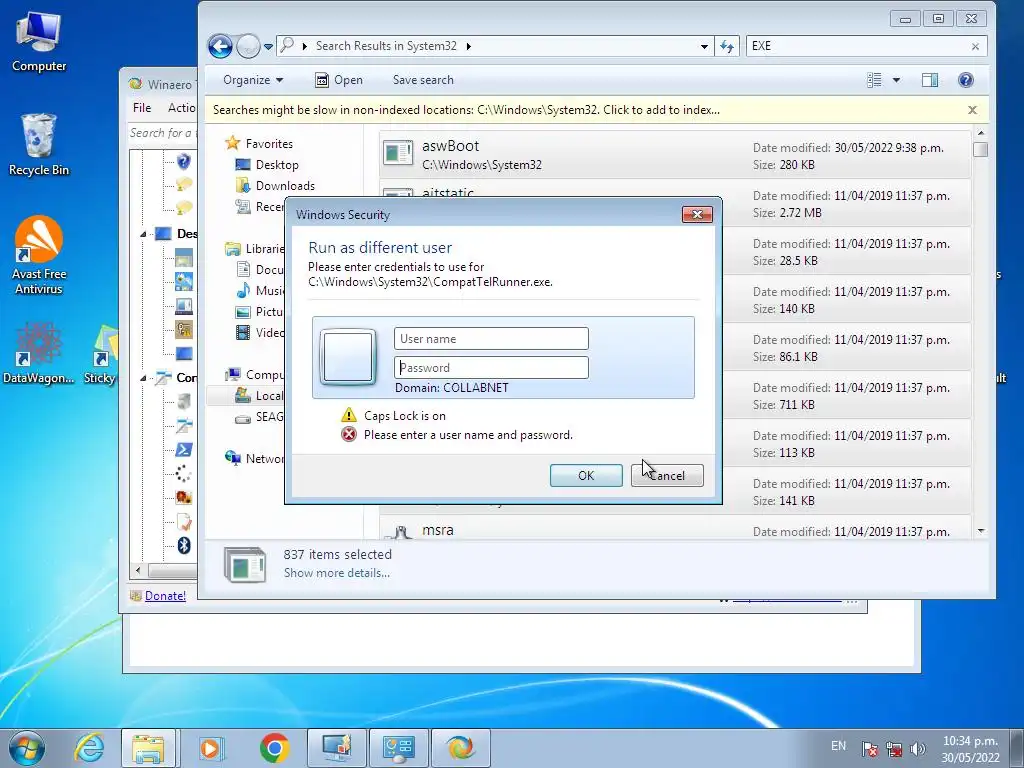Click the User name input field
The width and height of the screenshot is (1024, 768).
(x=491, y=338)
